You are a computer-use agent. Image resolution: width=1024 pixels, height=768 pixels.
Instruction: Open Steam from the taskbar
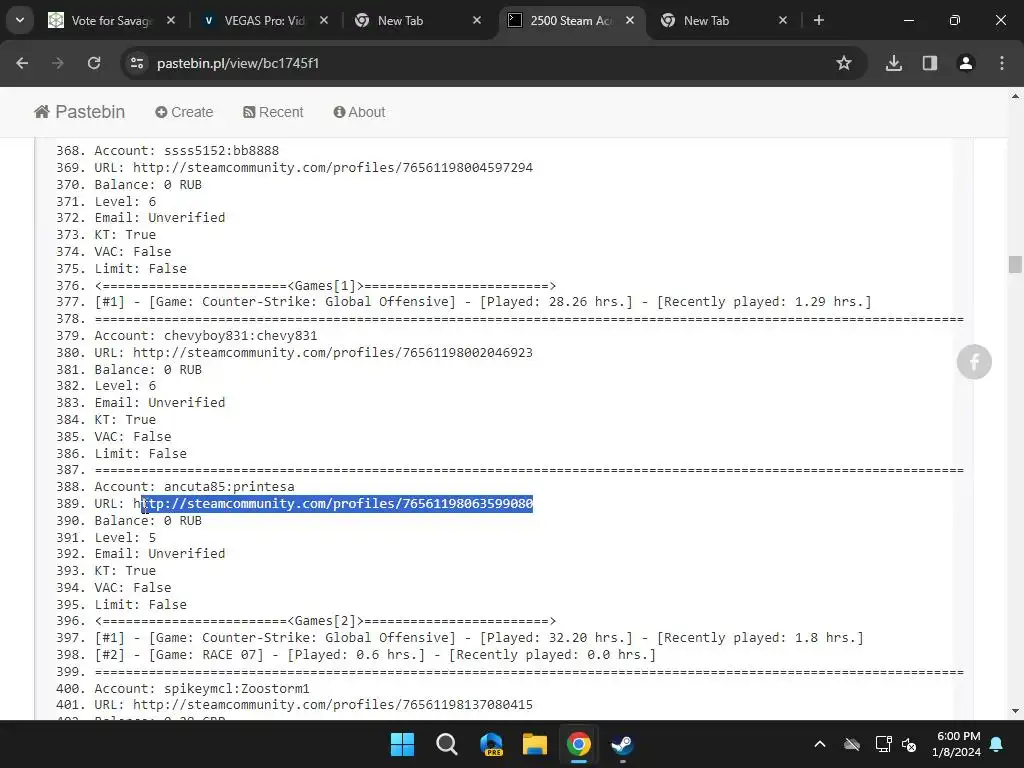coord(622,744)
